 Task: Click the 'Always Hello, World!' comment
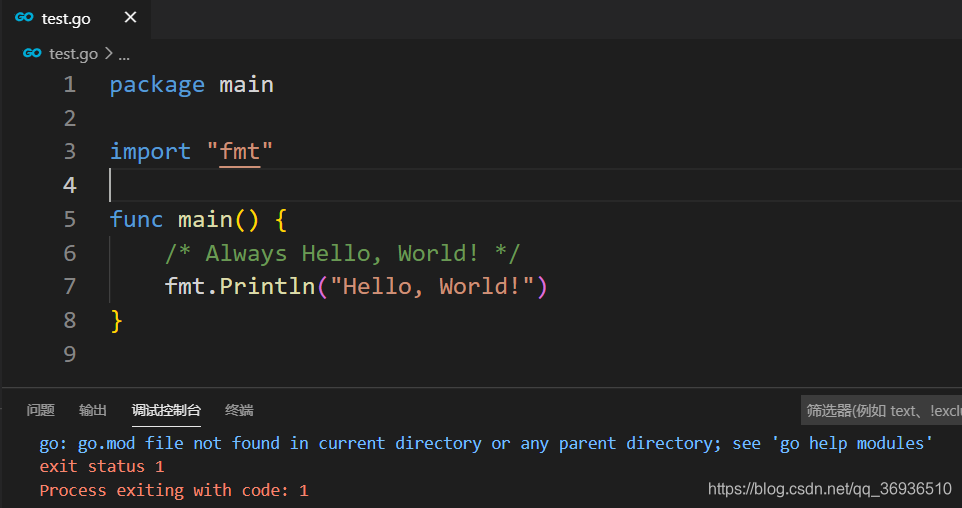342,253
